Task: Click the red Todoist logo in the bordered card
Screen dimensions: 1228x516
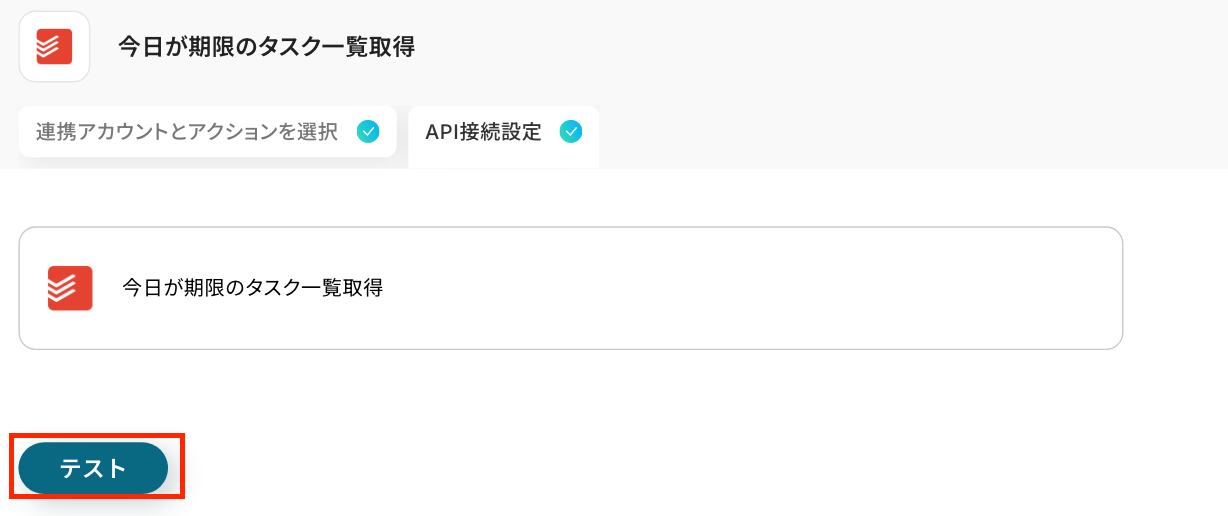Action: pyautogui.click(x=70, y=288)
